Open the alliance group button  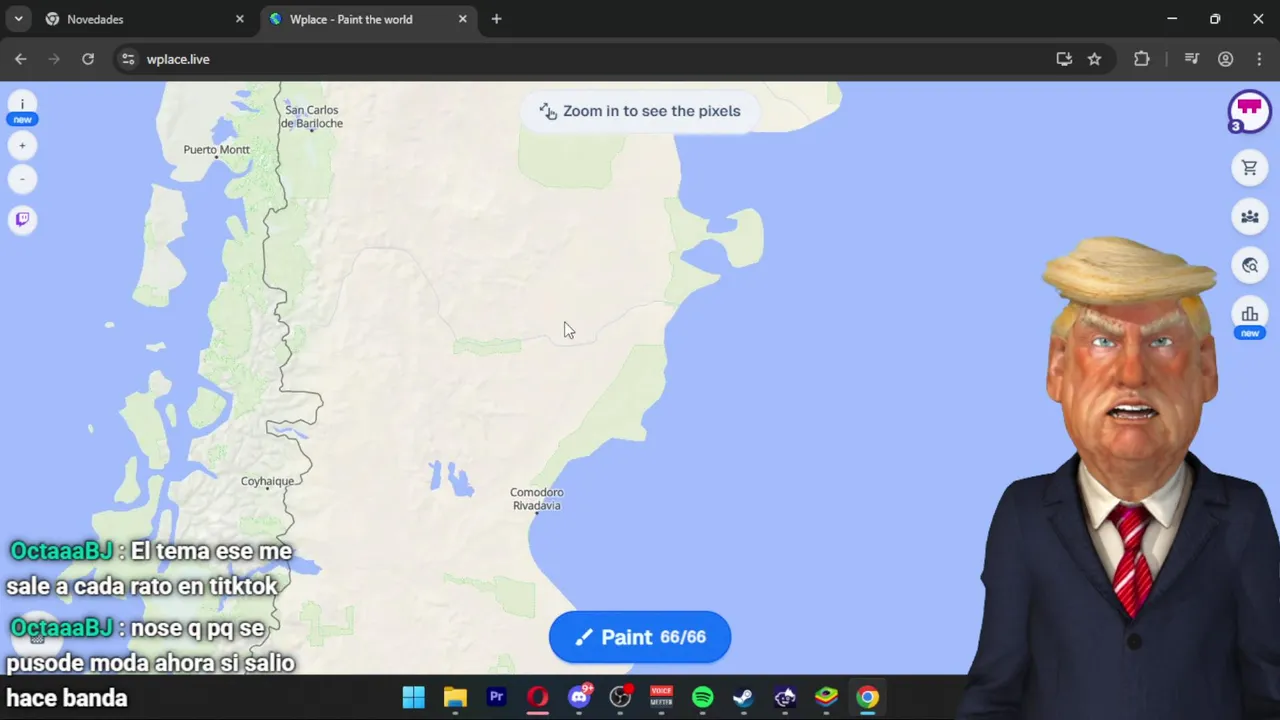1250,216
